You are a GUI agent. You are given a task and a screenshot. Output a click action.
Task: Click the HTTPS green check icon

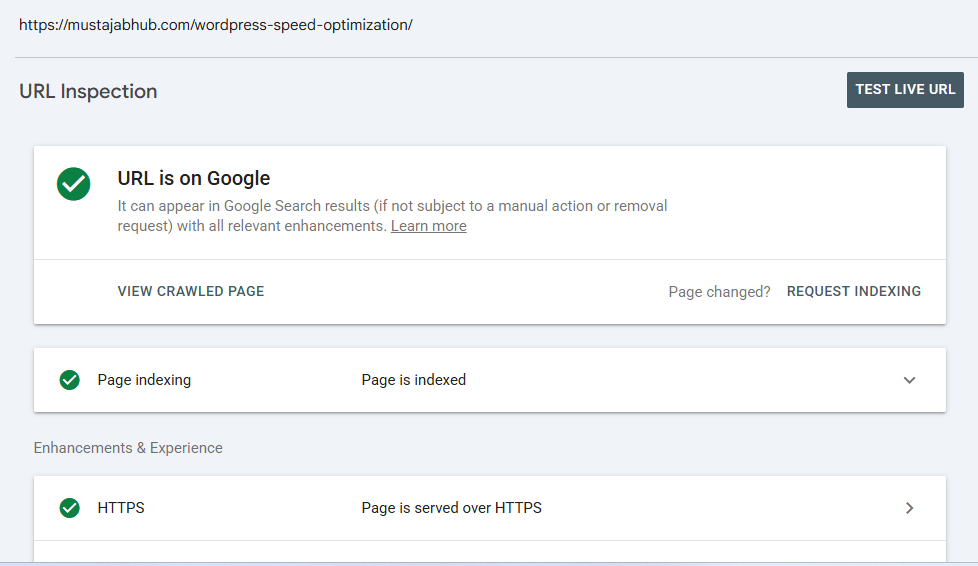coord(69,508)
